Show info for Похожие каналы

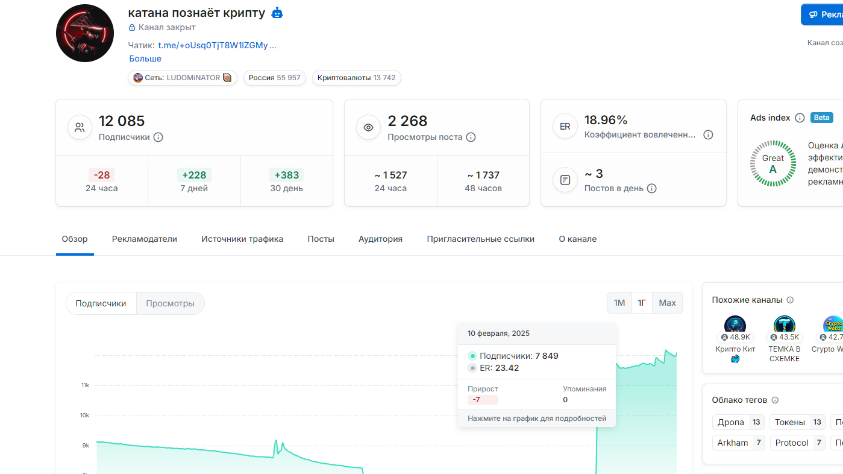click(790, 300)
